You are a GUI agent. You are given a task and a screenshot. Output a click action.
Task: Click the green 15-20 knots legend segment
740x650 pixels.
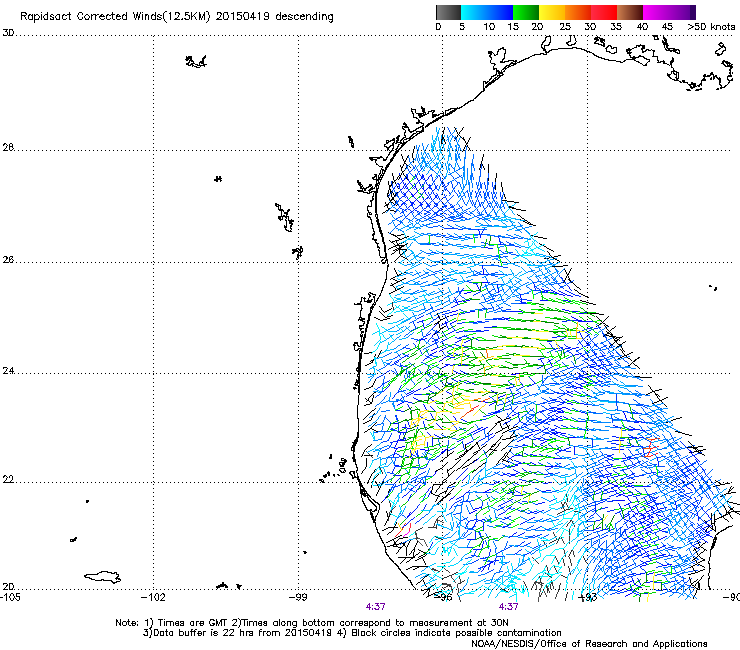click(x=526, y=12)
